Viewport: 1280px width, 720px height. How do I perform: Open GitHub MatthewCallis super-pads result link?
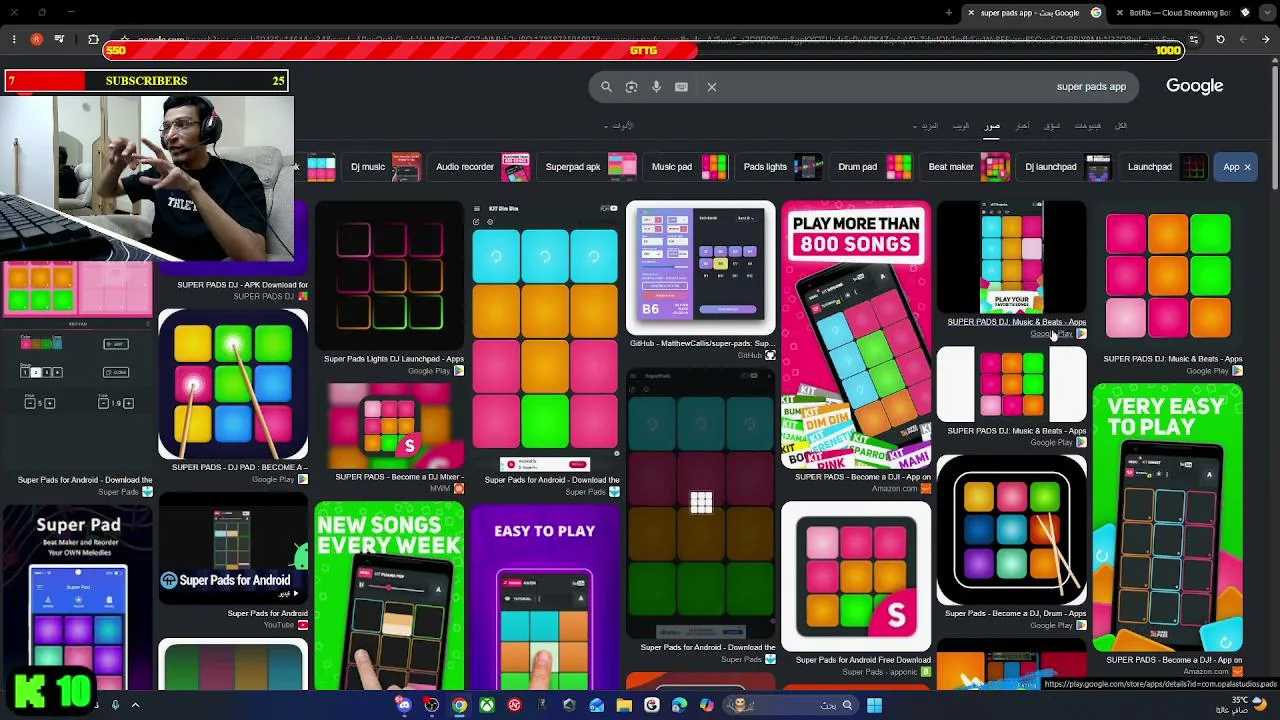[702, 344]
